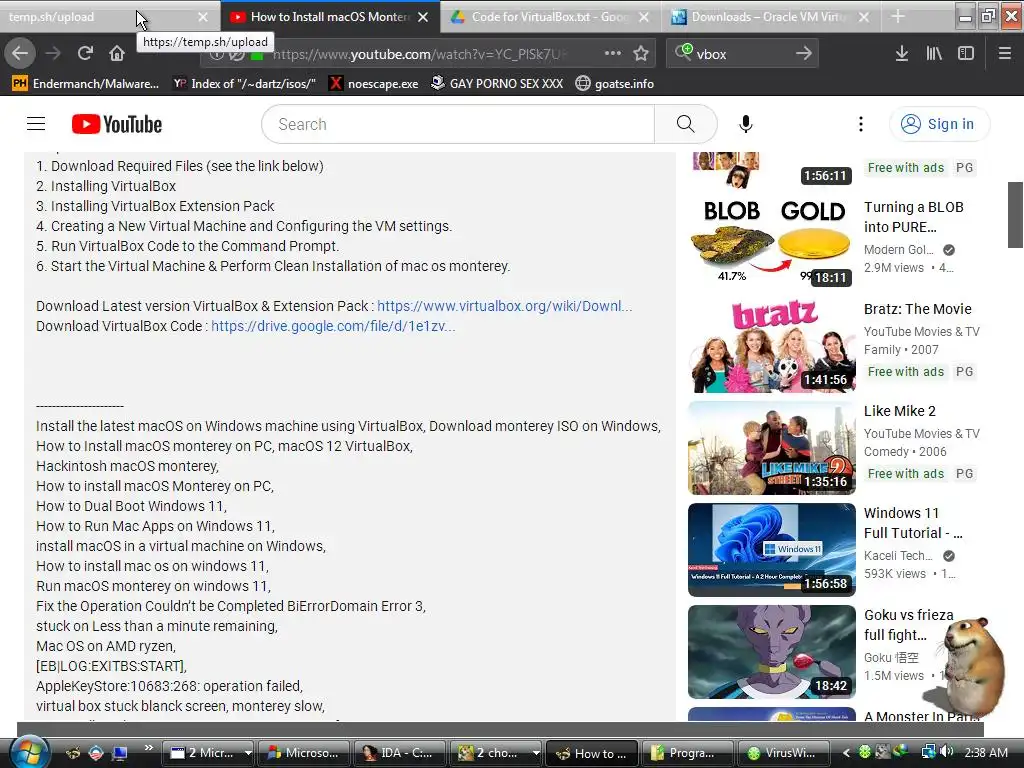Open the Goku vs frieza video thumbnail
Viewport: 1024px width, 768px height.
[771, 652]
